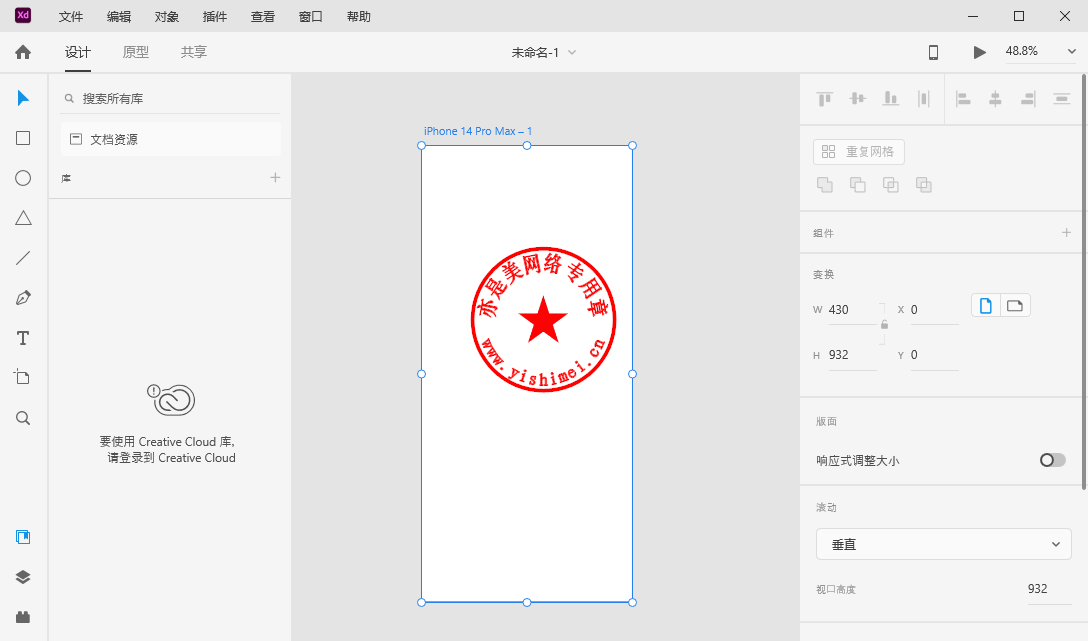Add a library with the 库 plus icon
The height and width of the screenshot is (641, 1088).
point(275,178)
